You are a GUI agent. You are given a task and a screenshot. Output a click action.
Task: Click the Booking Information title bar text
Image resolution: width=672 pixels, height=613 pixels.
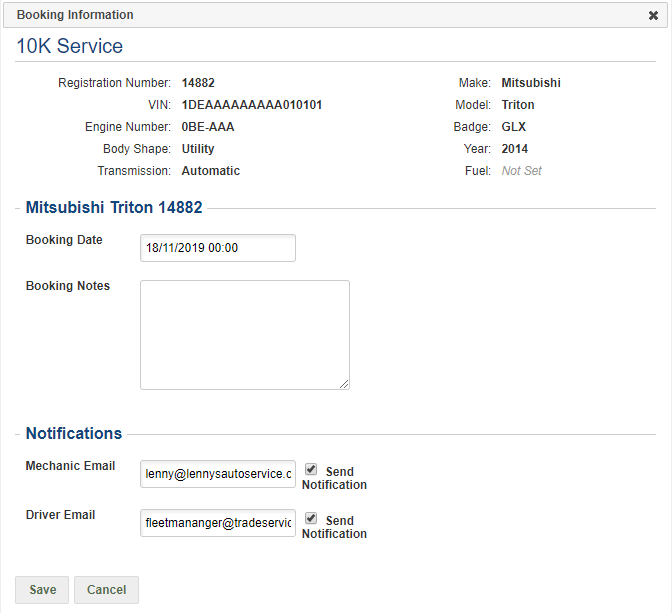pyautogui.click(x=75, y=15)
